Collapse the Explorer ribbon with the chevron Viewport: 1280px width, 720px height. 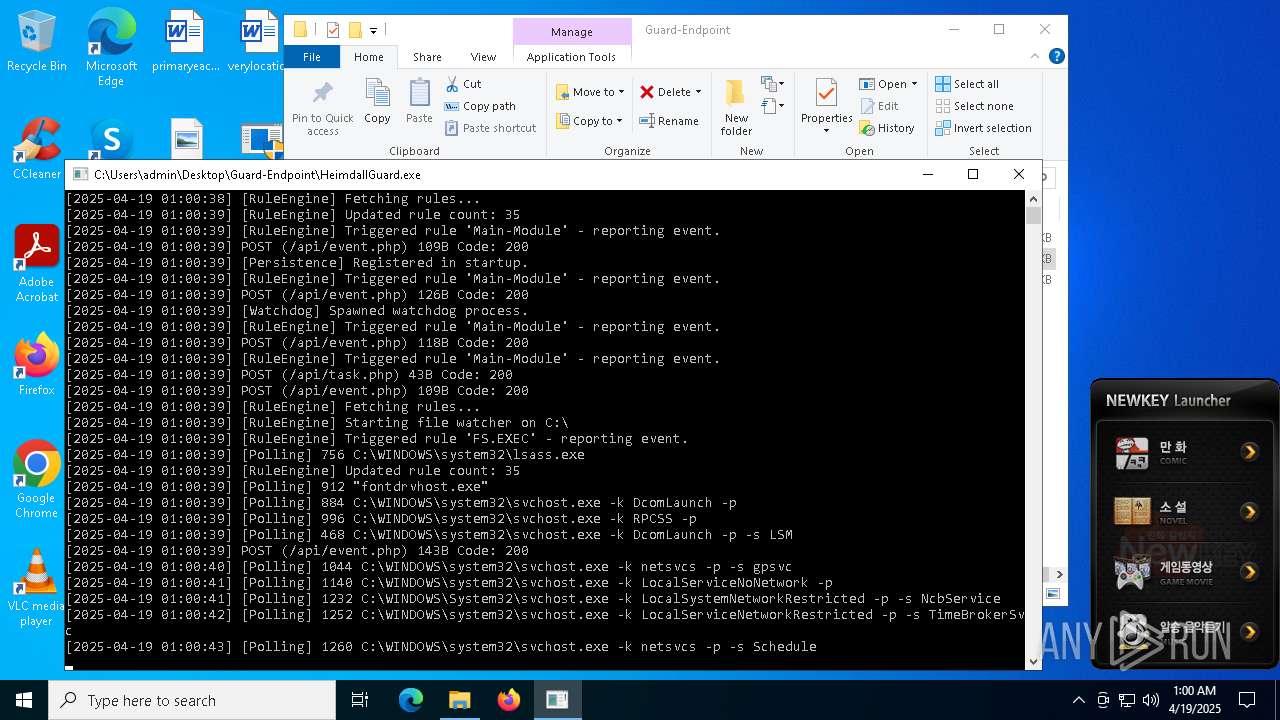click(x=1037, y=57)
